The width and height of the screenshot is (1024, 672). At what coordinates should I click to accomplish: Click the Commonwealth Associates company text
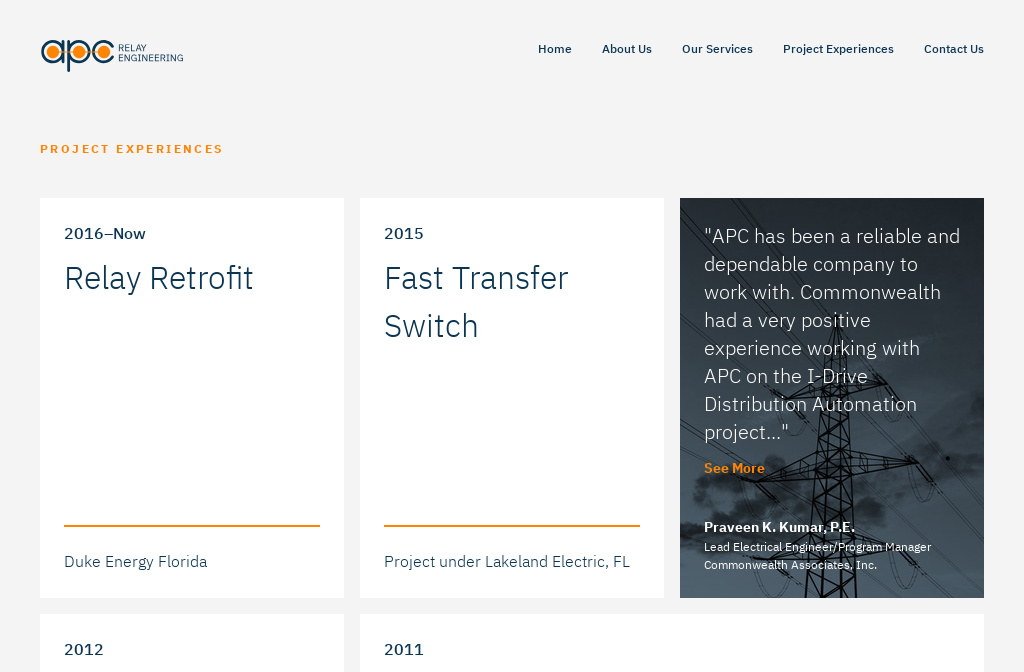click(790, 564)
